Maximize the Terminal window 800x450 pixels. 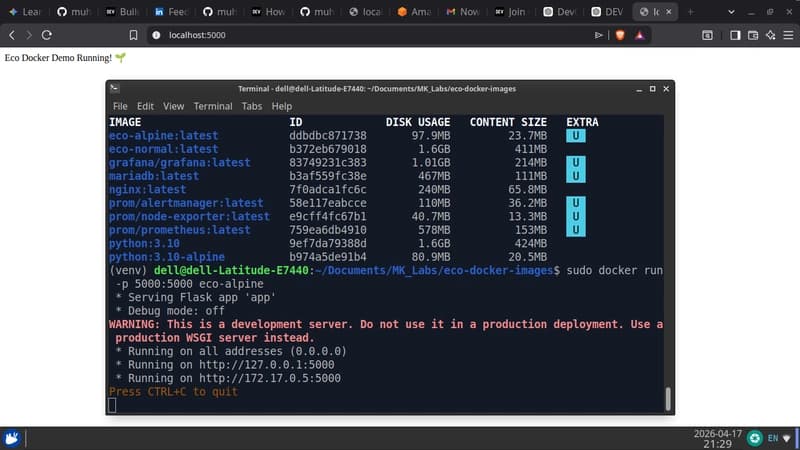653,89
